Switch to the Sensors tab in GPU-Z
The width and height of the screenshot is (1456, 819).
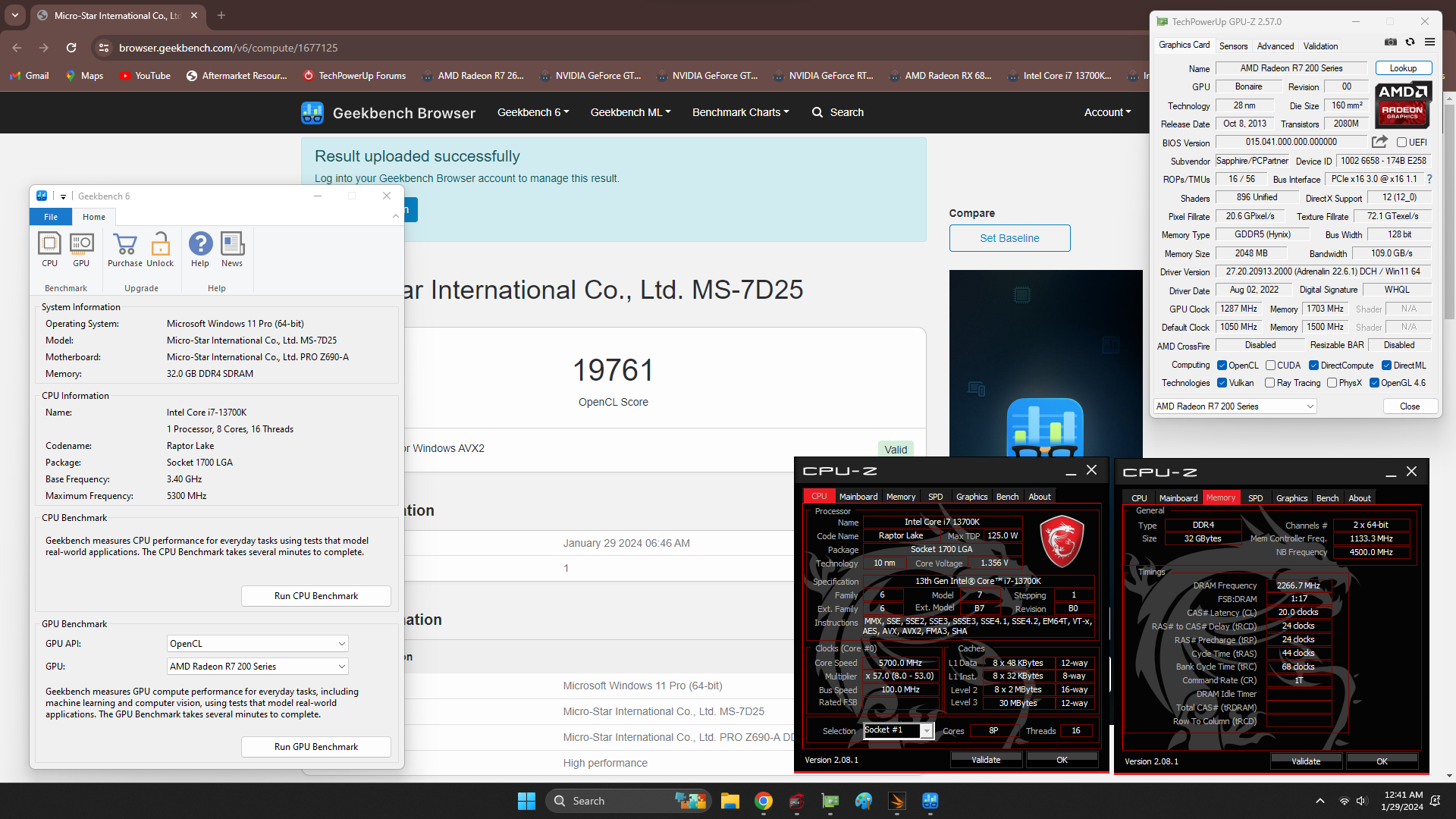tap(1233, 46)
